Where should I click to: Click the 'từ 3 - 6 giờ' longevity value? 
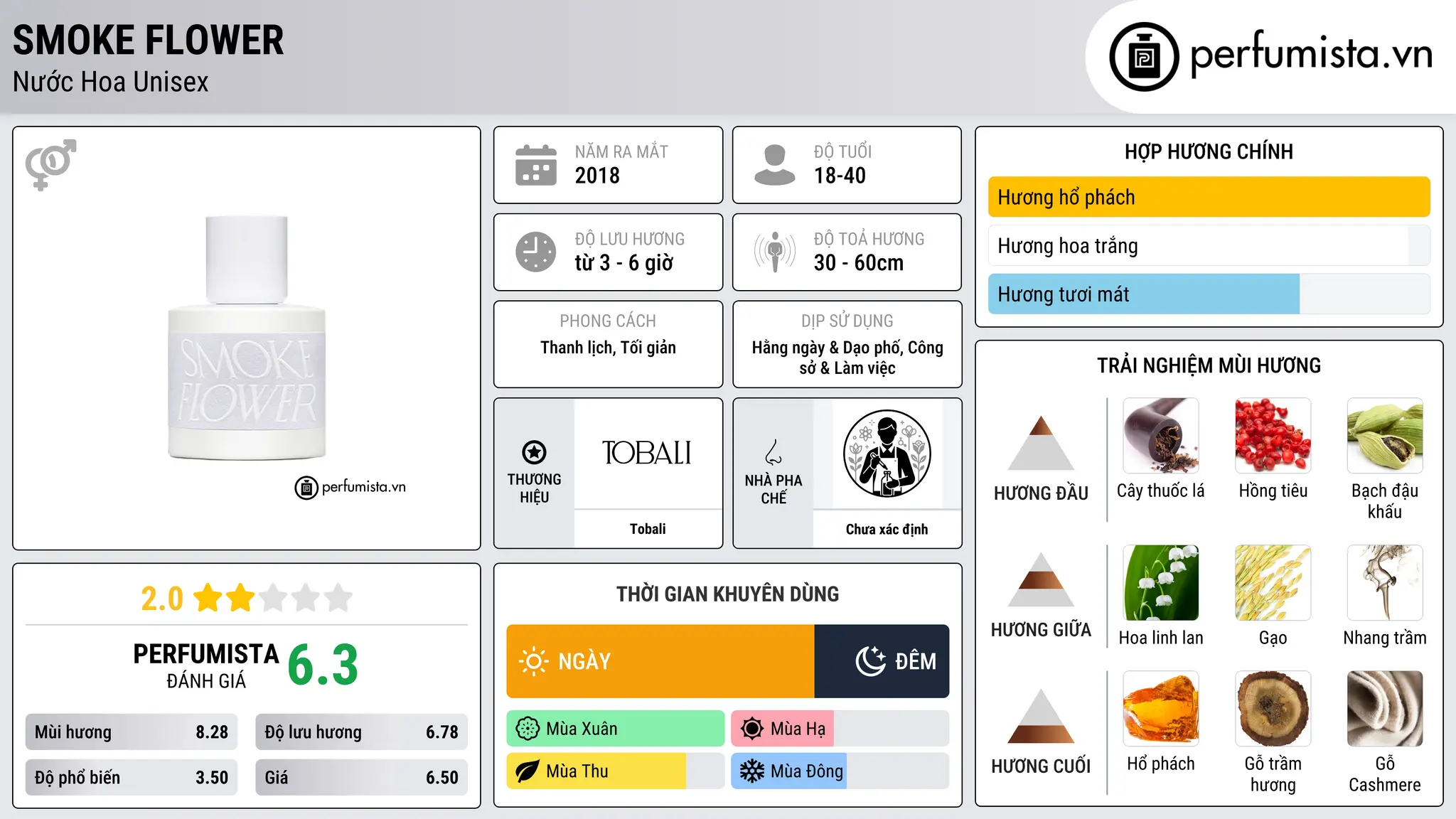point(624,263)
